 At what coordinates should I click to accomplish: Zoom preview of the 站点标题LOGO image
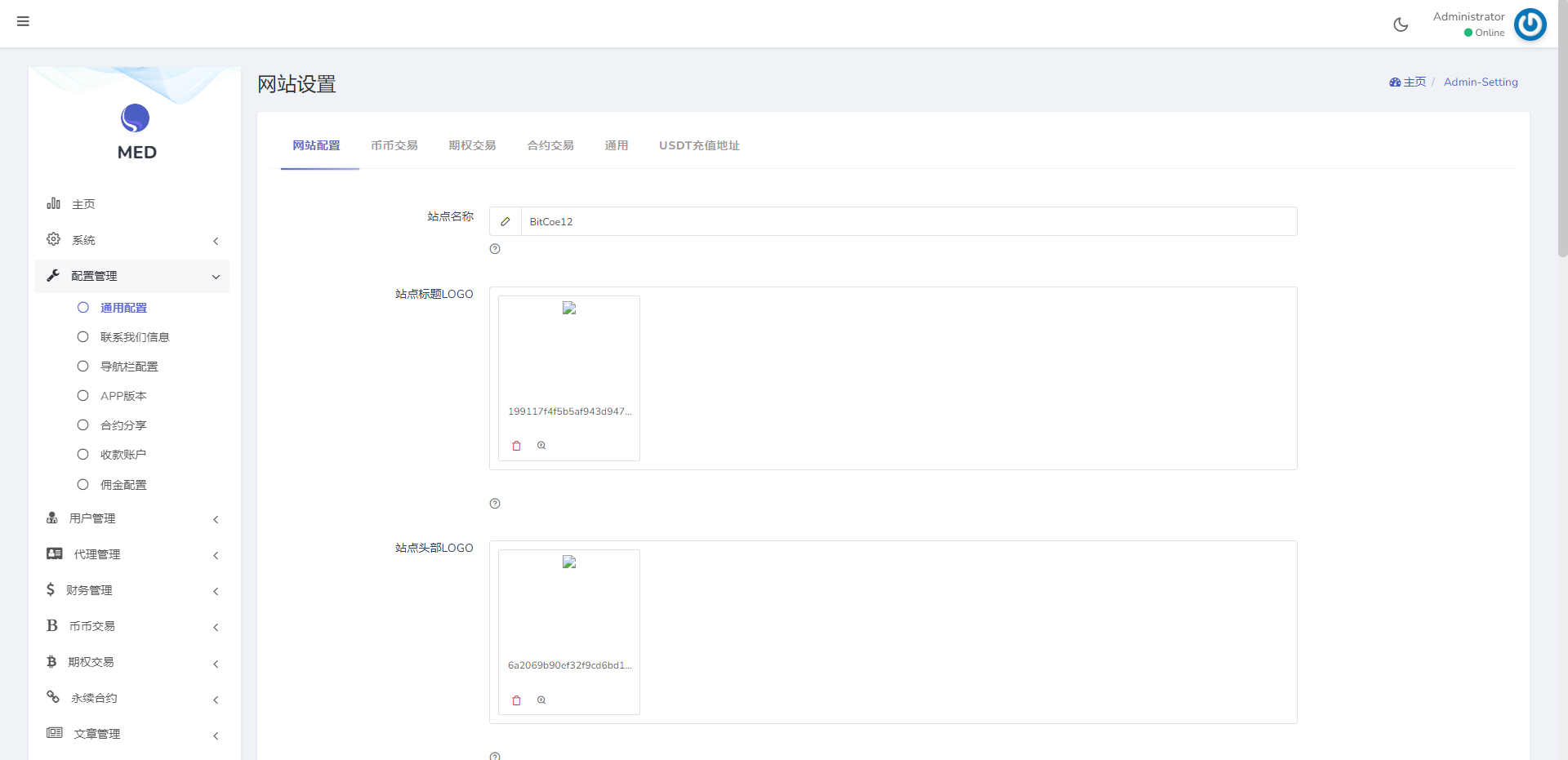541,446
